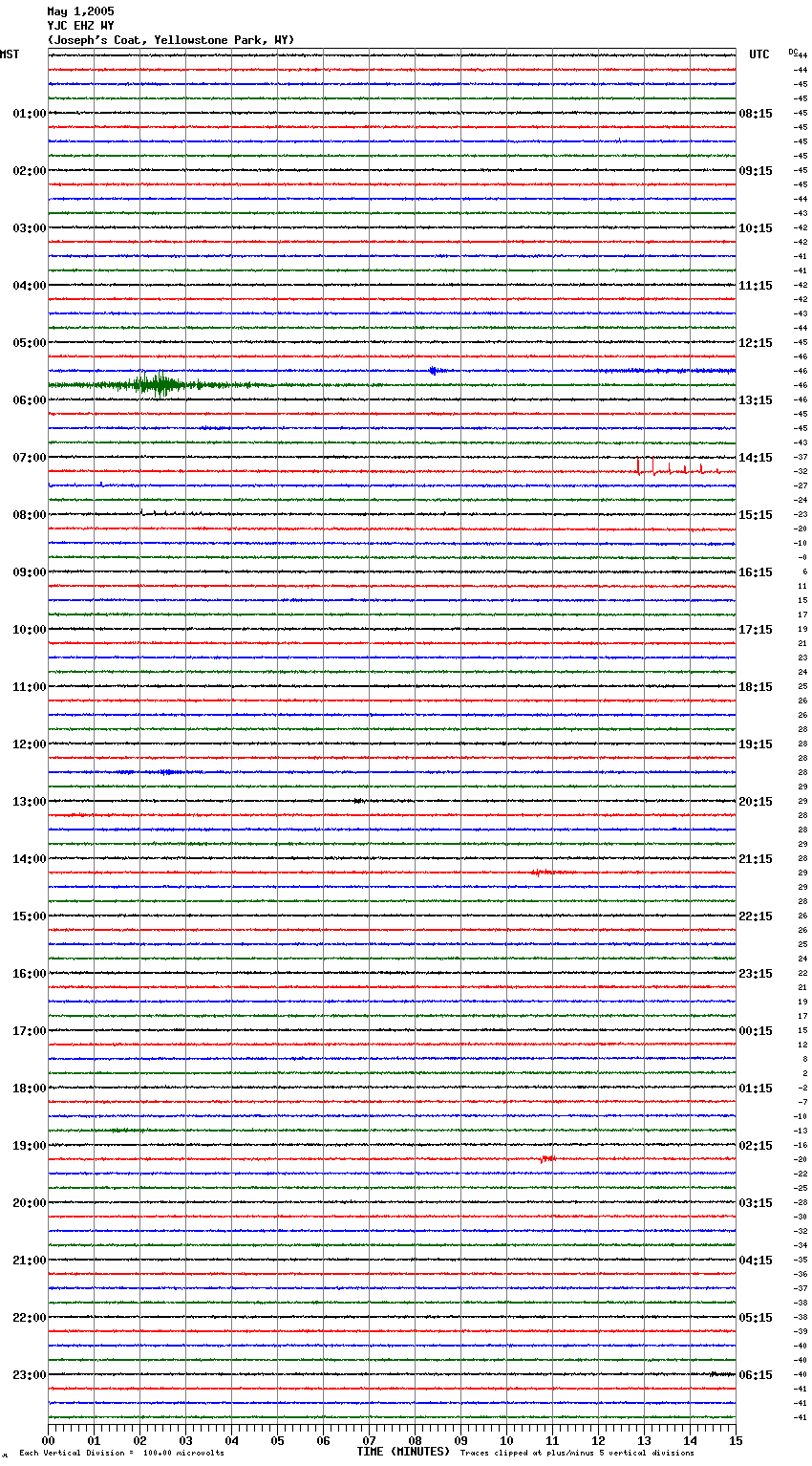This screenshot has height=1466, width=812.
Task: Click the Joseph's Coat, Yellowstone Park location text
Action: 171,40
